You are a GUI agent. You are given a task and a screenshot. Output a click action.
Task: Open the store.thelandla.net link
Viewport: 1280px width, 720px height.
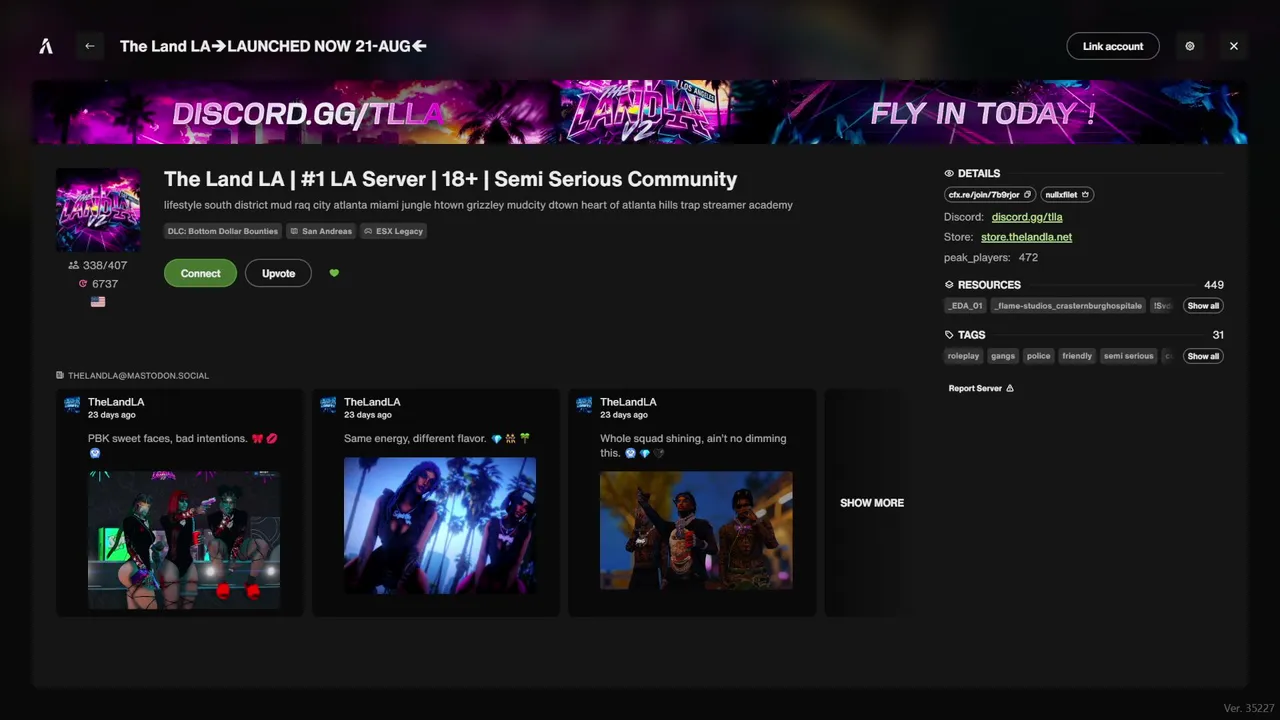tap(1026, 237)
